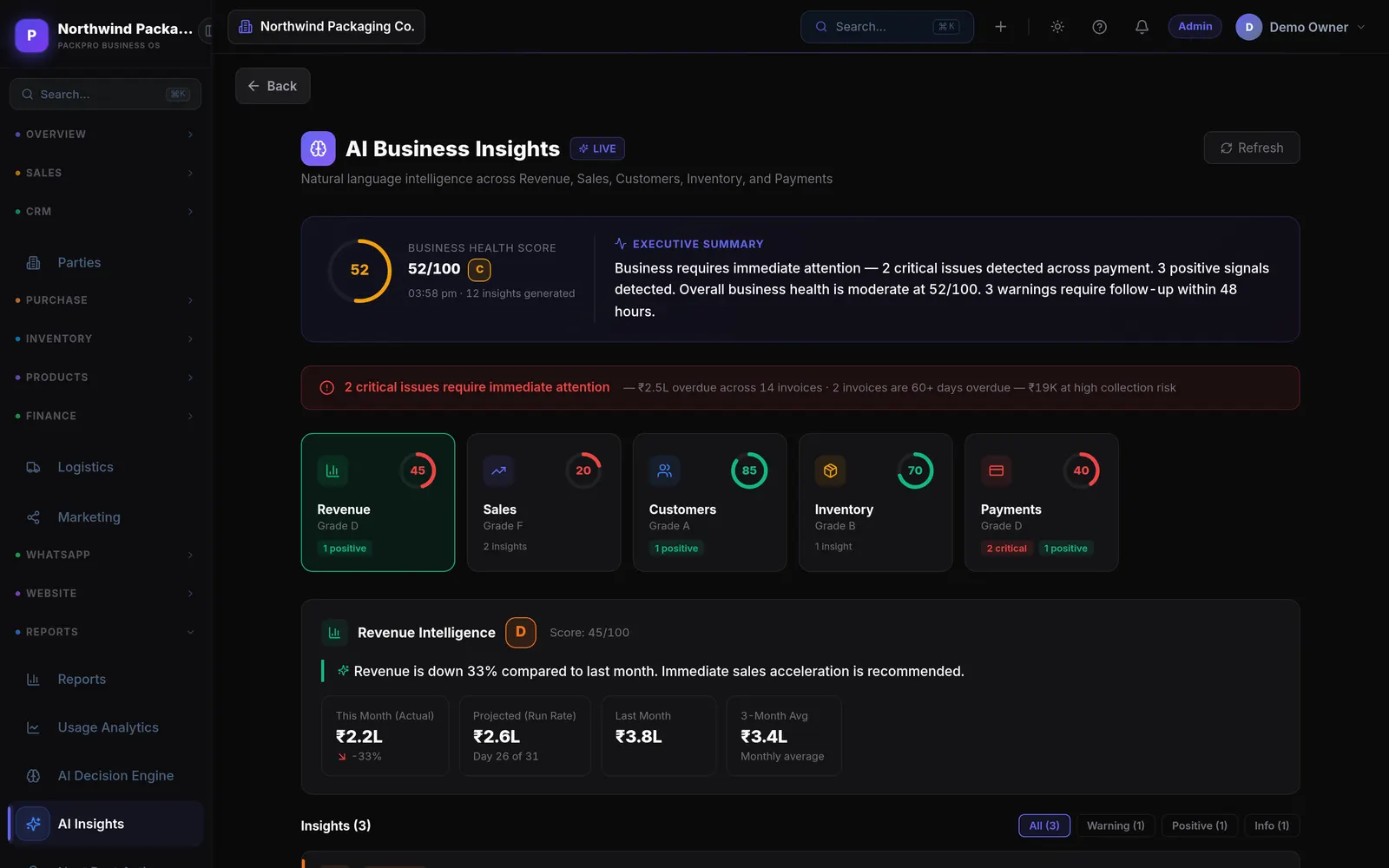The height and width of the screenshot is (868, 1389).
Task: Focus the top bar Search field
Action: (x=886, y=27)
